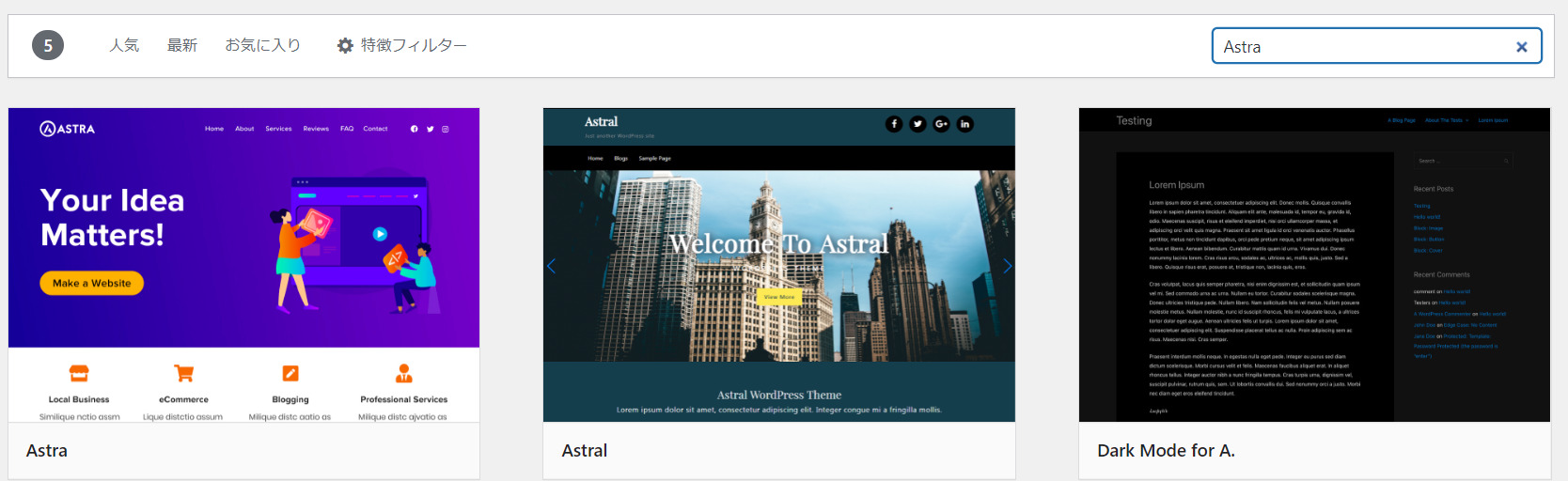The height and width of the screenshot is (481, 1568).
Task: Select the Dark Mode for A. title
Action: [x=1166, y=451]
